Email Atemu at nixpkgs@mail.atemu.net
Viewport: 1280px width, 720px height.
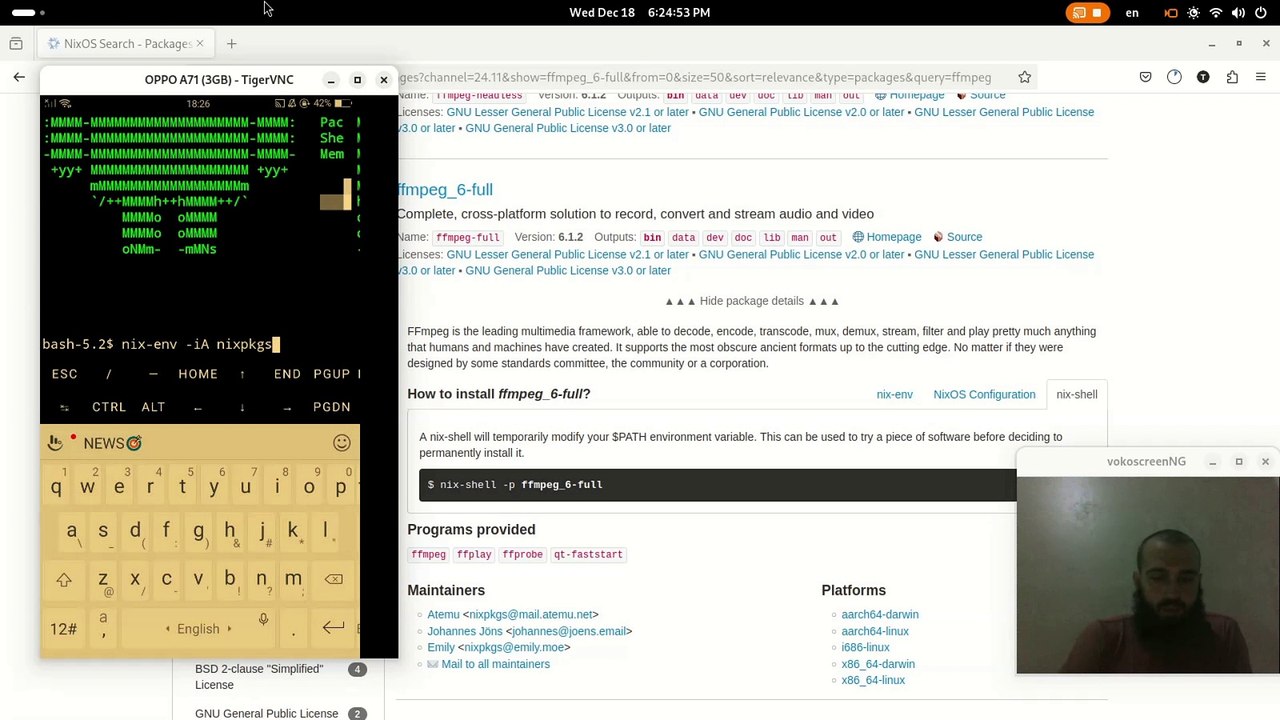pyautogui.click(x=531, y=615)
